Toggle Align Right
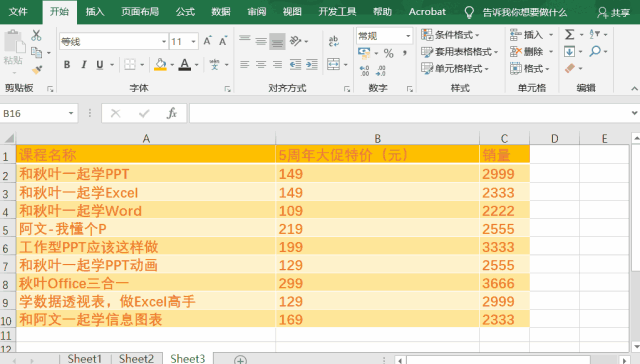The height and width of the screenshot is (364, 640). tap(277, 64)
